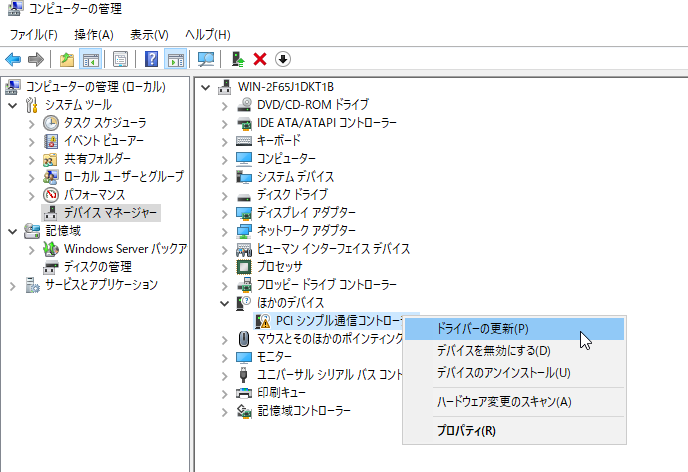Choose プロパティ(R) in context menu
688x472 pixels.
pos(514,431)
